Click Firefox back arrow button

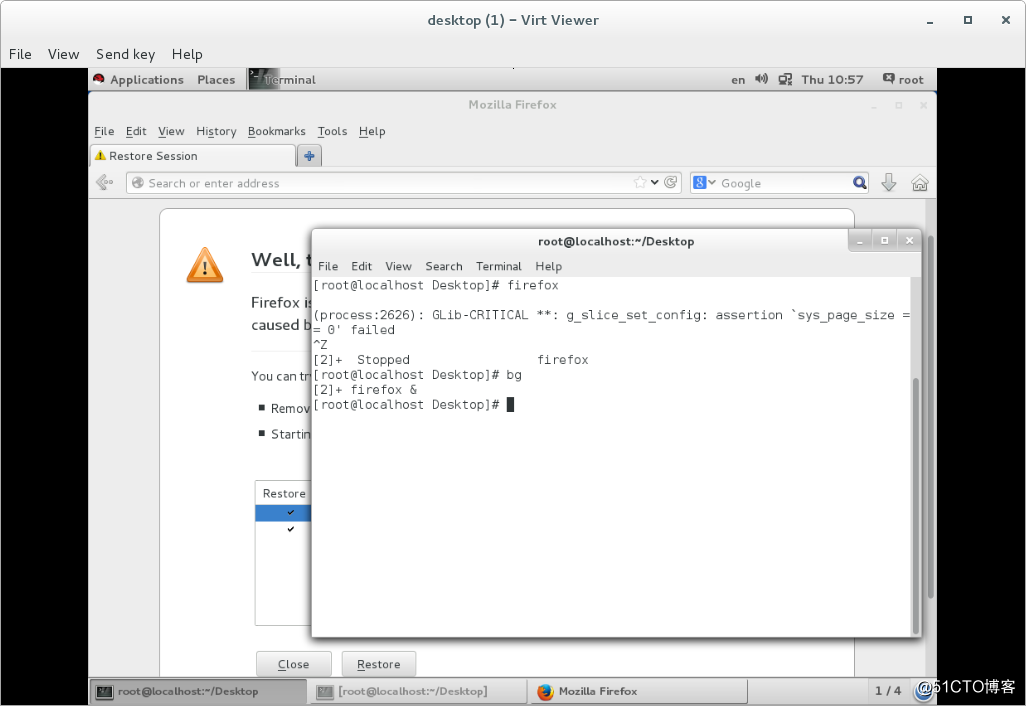click(105, 183)
